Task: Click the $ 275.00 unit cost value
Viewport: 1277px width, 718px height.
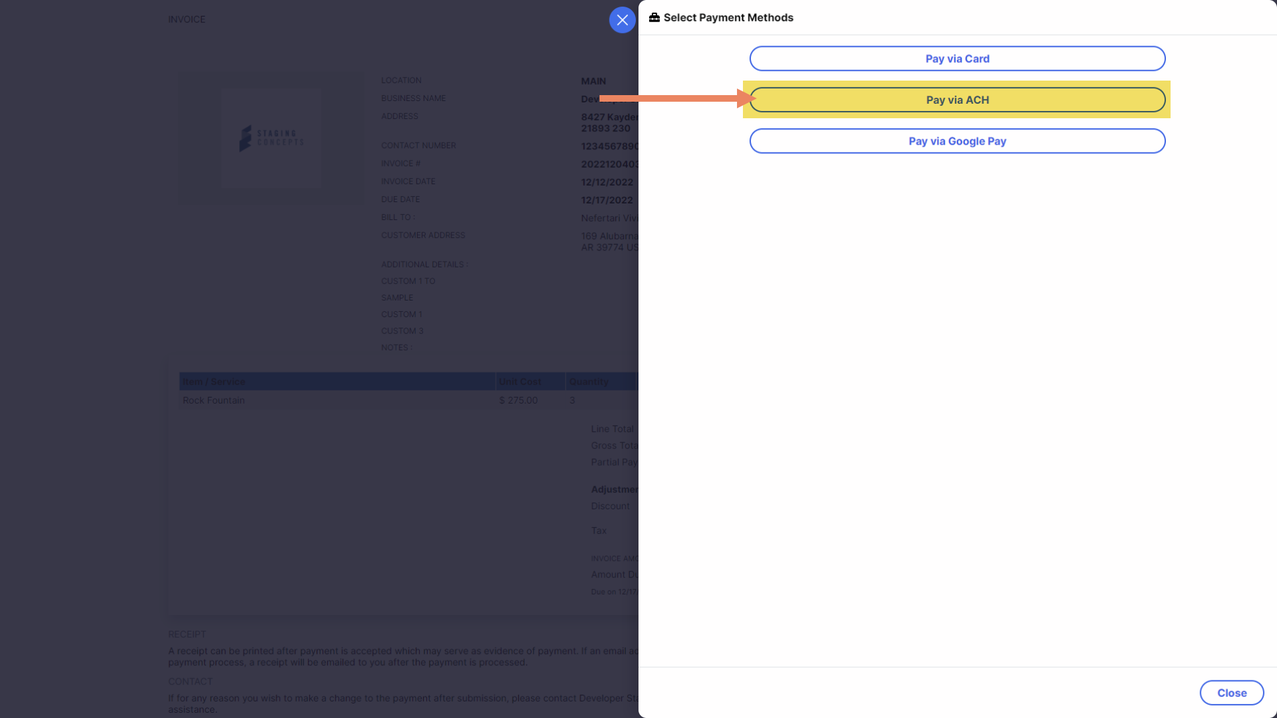Action: pyautogui.click(x=518, y=400)
